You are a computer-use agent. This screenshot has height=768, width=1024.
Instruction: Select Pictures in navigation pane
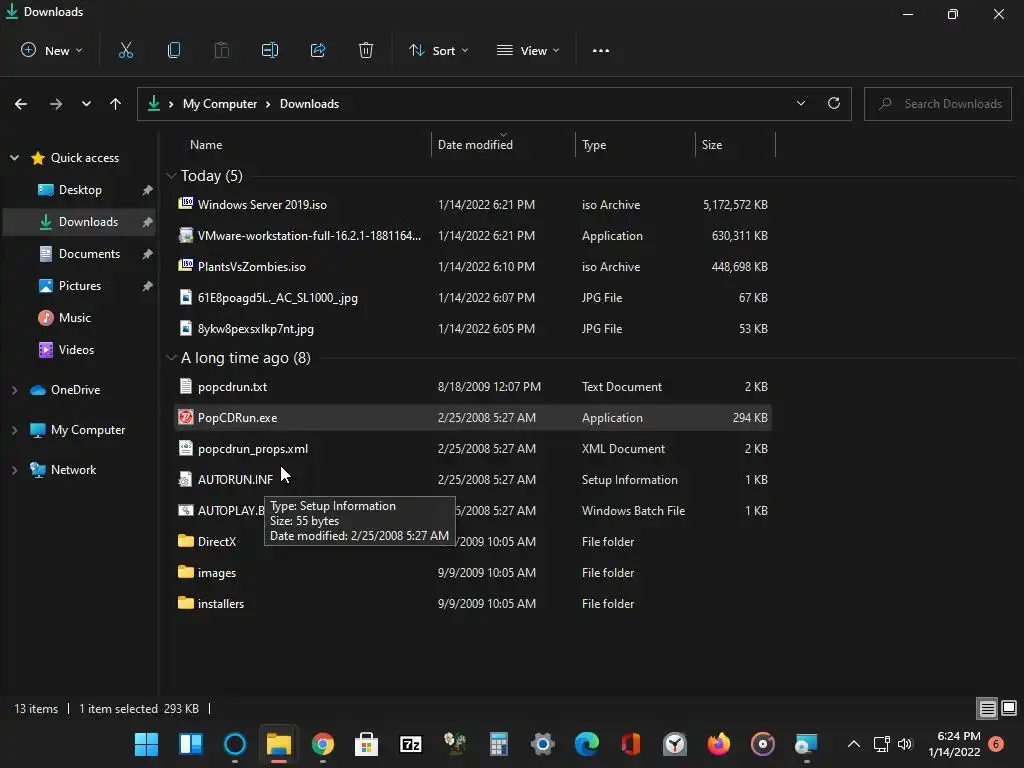coord(80,286)
